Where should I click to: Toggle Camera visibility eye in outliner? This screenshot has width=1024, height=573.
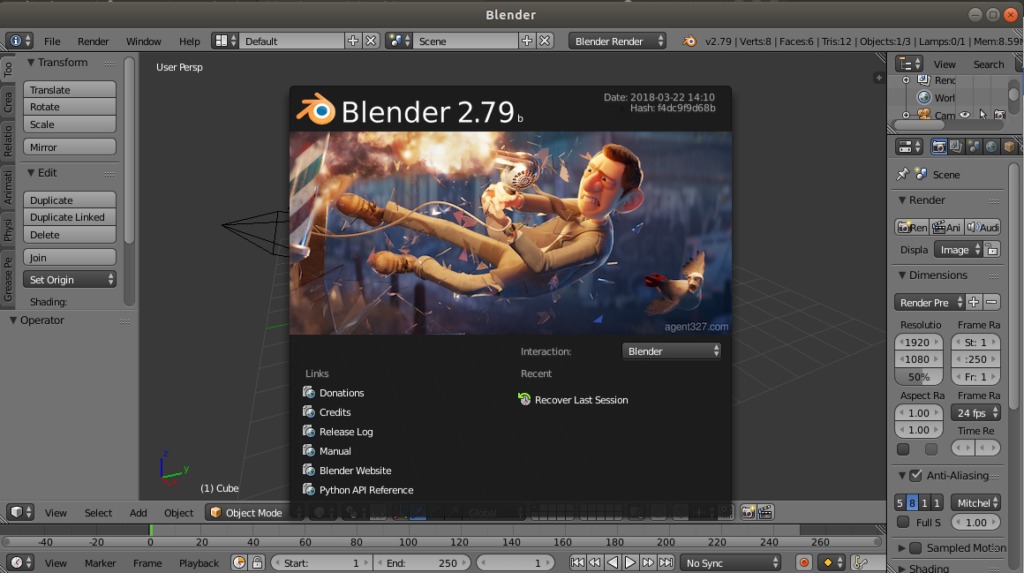click(x=965, y=115)
